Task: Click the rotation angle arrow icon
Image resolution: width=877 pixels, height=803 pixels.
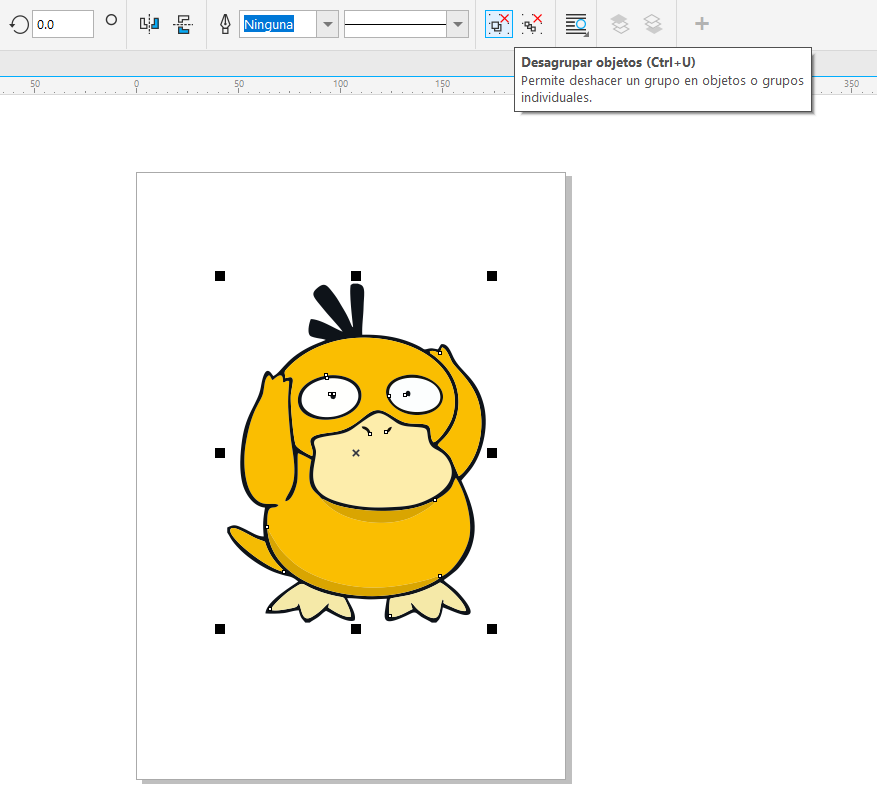Action: (18, 23)
